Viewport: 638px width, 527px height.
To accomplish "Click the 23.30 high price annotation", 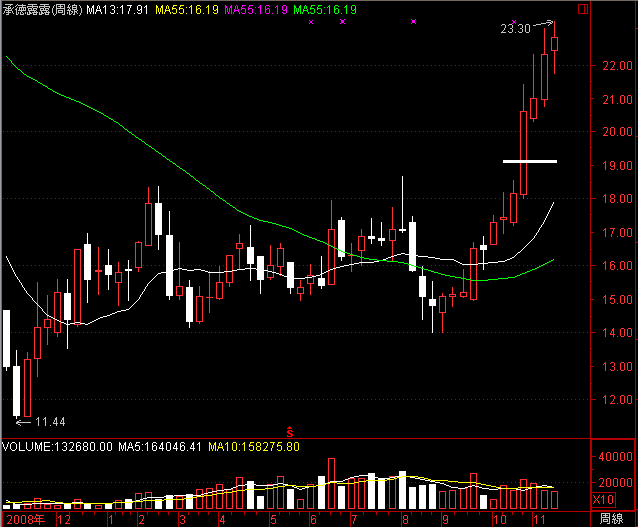I will [515, 28].
